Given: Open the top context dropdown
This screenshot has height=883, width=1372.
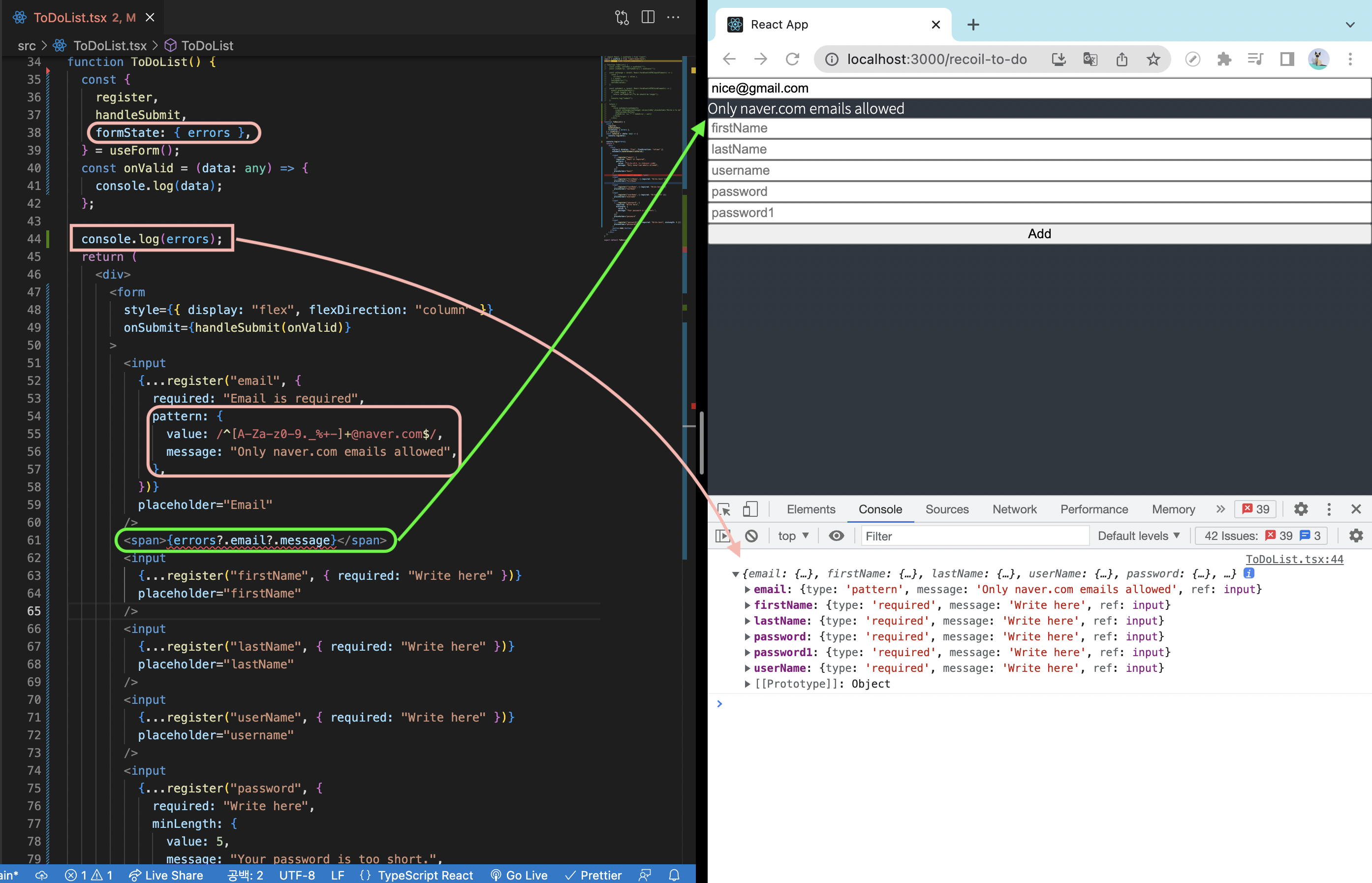Looking at the screenshot, I should [793, 536].
